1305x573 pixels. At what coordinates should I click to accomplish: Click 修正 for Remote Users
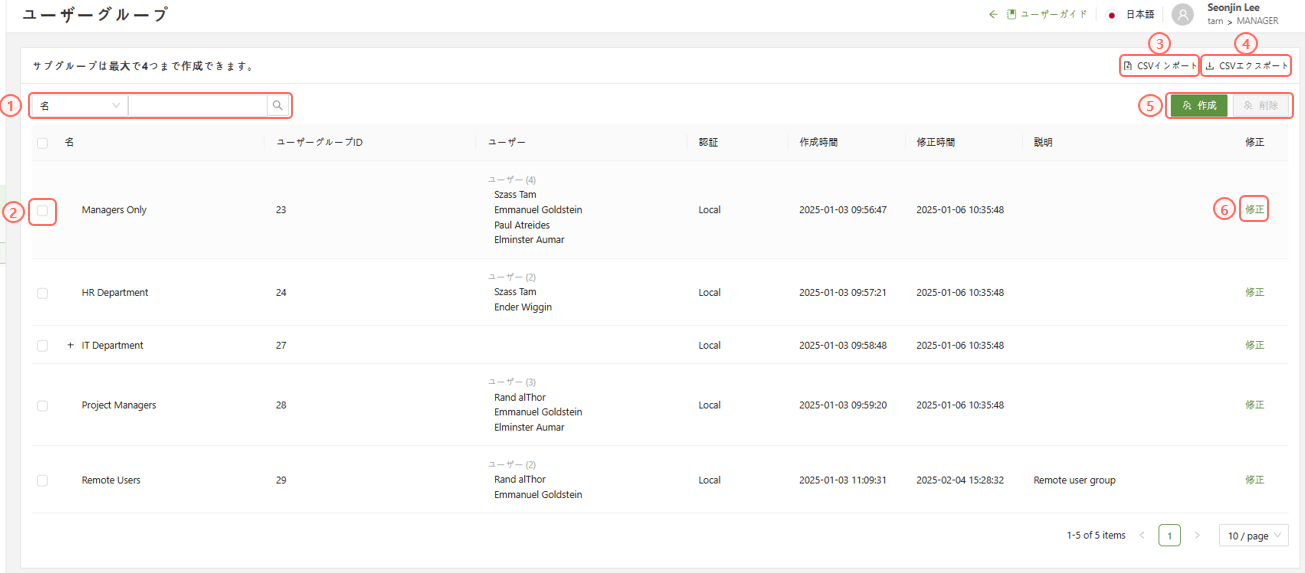[x=1254, y=480]
